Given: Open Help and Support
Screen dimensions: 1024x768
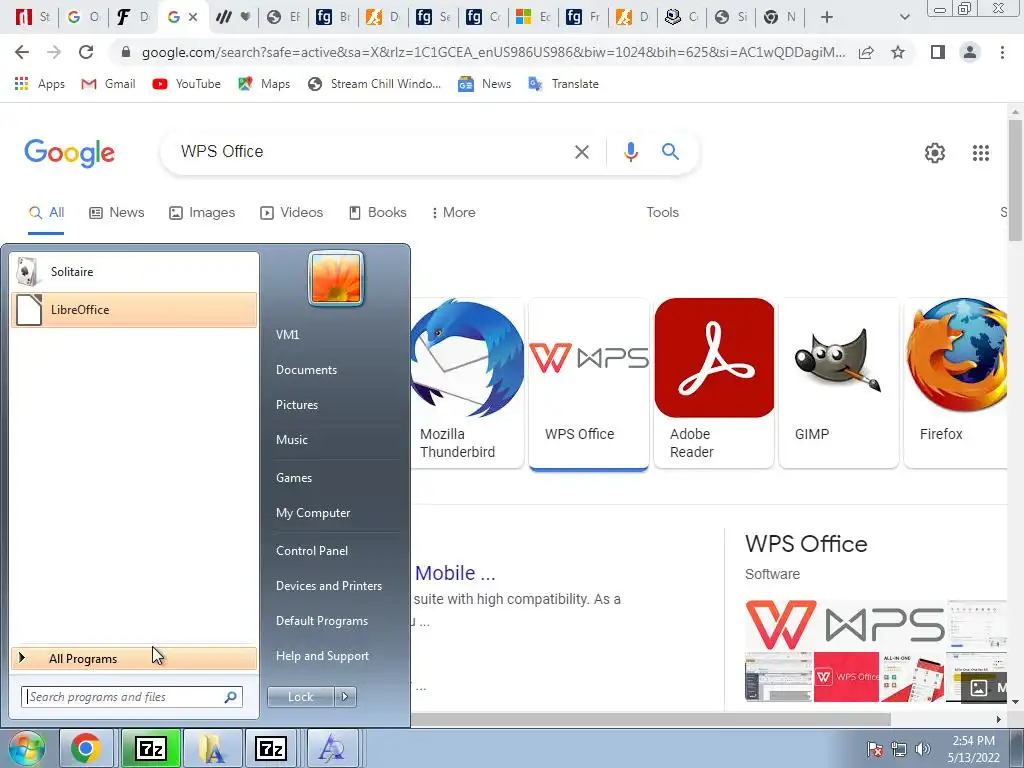Looking at the screenshot, I should (322, 656).
